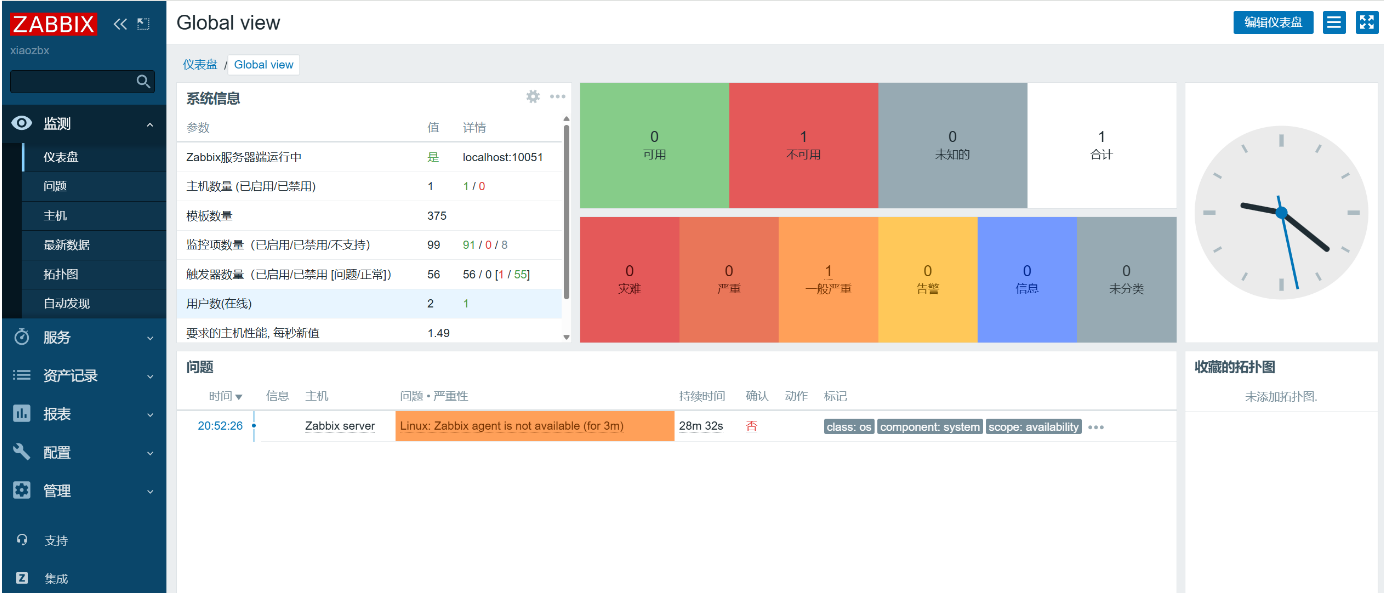
Task: Open 问题 in the sidebar
Action: [55, 186]
